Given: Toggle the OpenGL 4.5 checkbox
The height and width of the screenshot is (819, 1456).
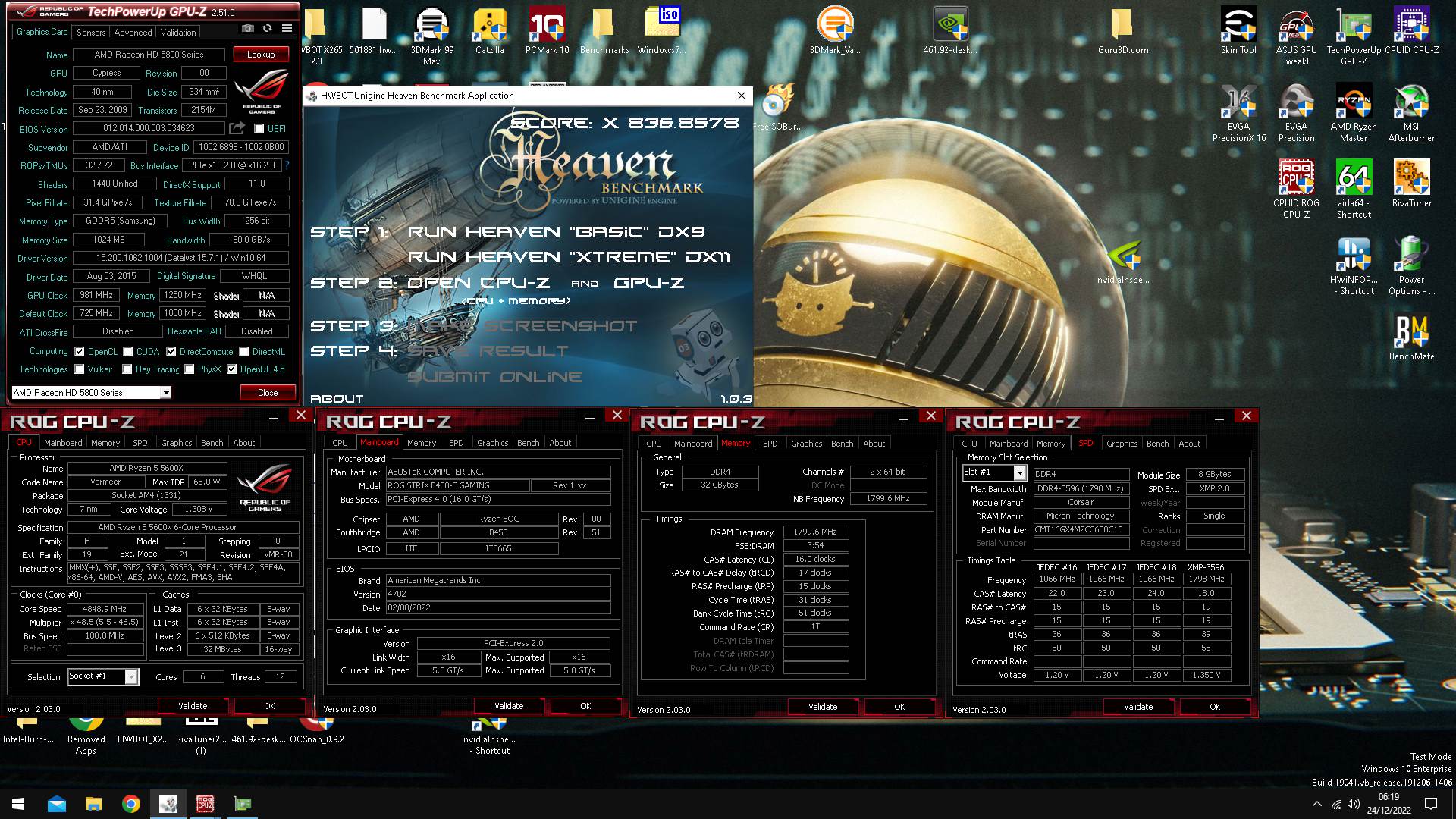Looking at the screenshot, I should [x=232, y=369].
